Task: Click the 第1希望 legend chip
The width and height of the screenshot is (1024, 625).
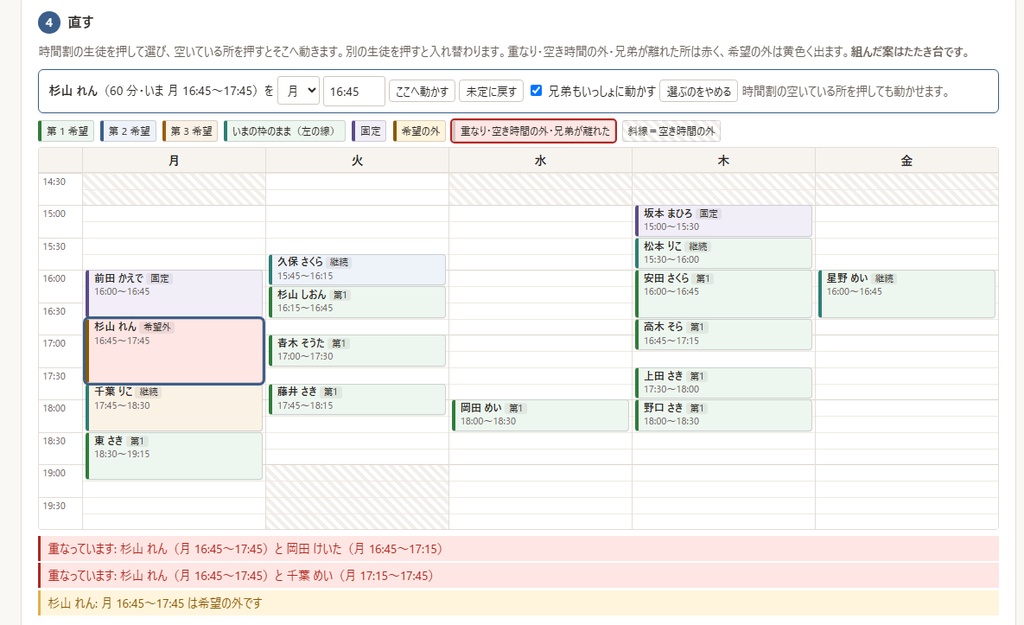Action: pos(67,131)
